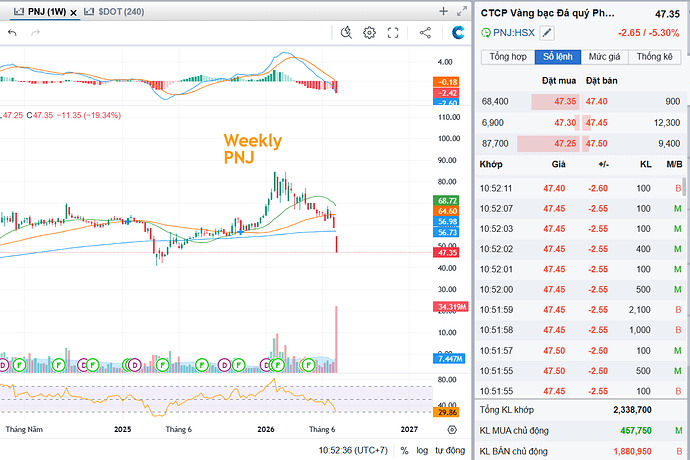The width and height of the screenshot is (690, 460).
Task: Click the redo arrow in chart toolbar
Action: point(35,33)
